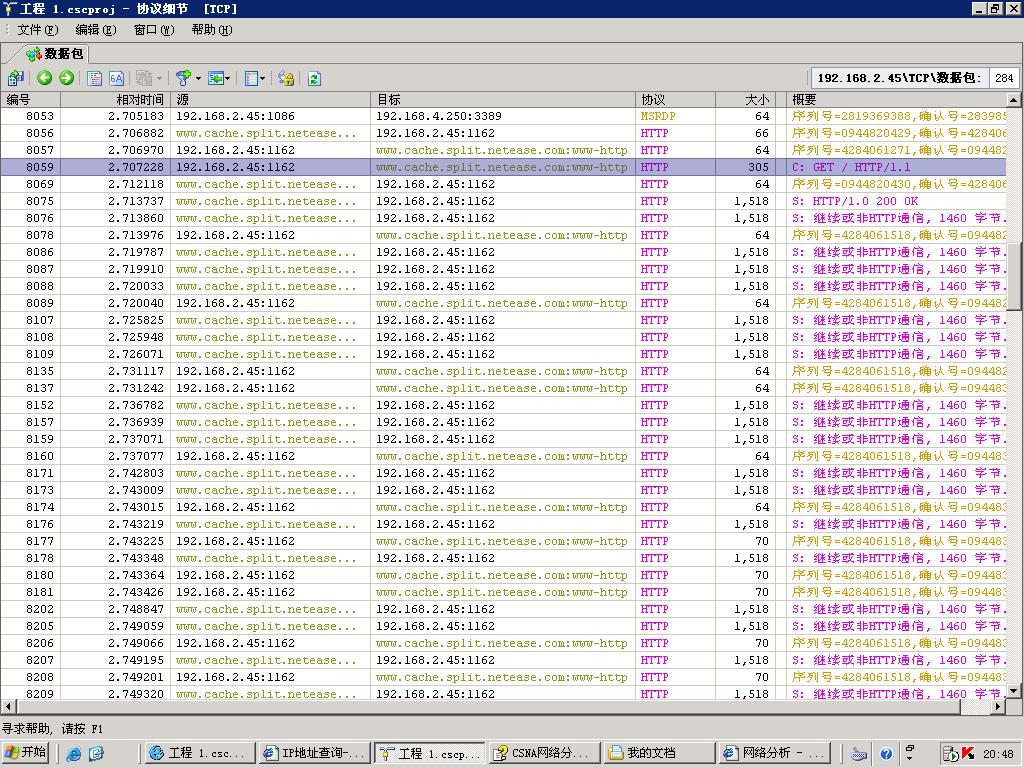Select the 数据包 tab
1024x768 pixels.
pyautogui.click(x=56, y=54)
